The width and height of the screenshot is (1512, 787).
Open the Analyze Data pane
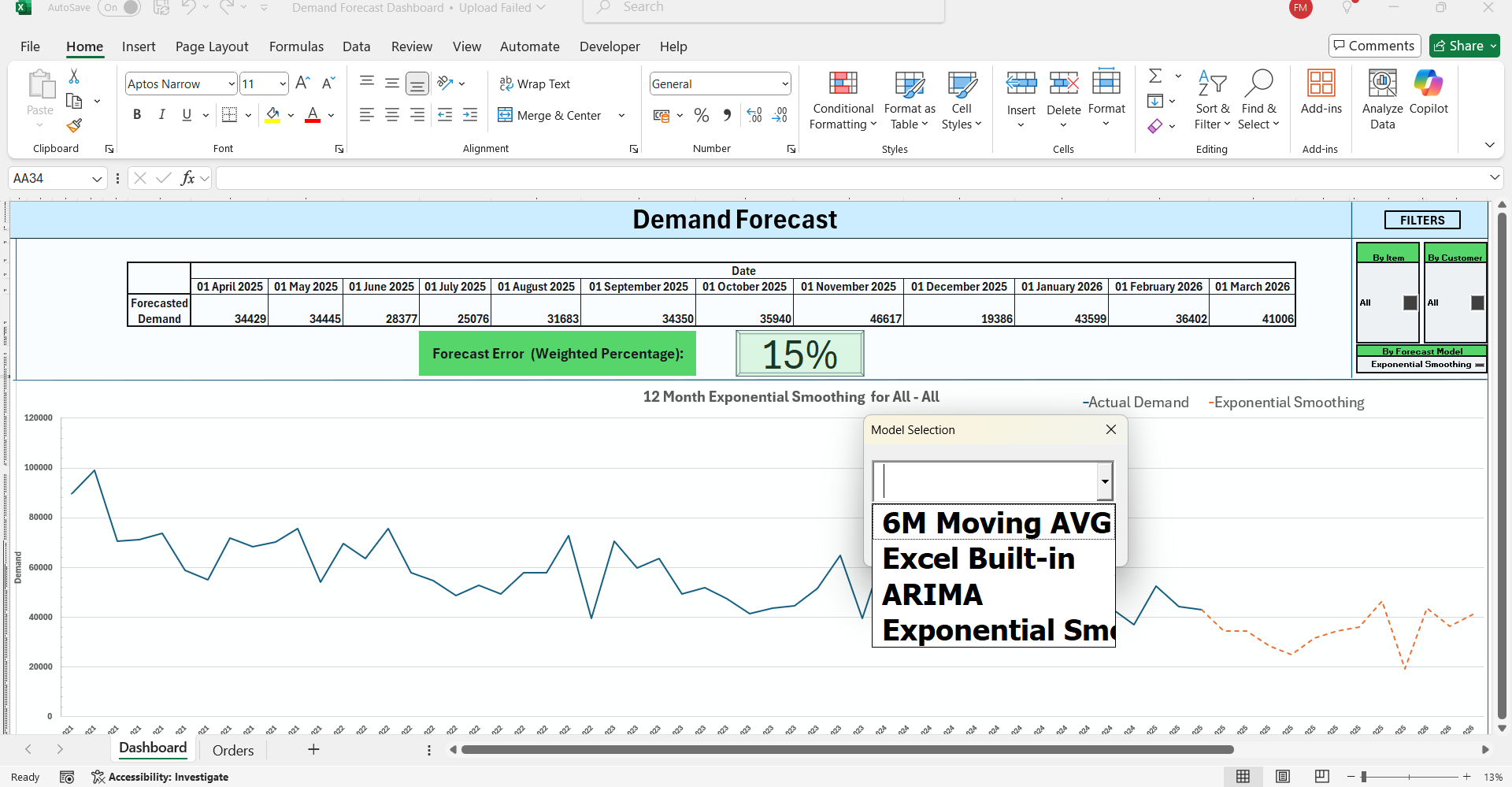[1382, 98]
